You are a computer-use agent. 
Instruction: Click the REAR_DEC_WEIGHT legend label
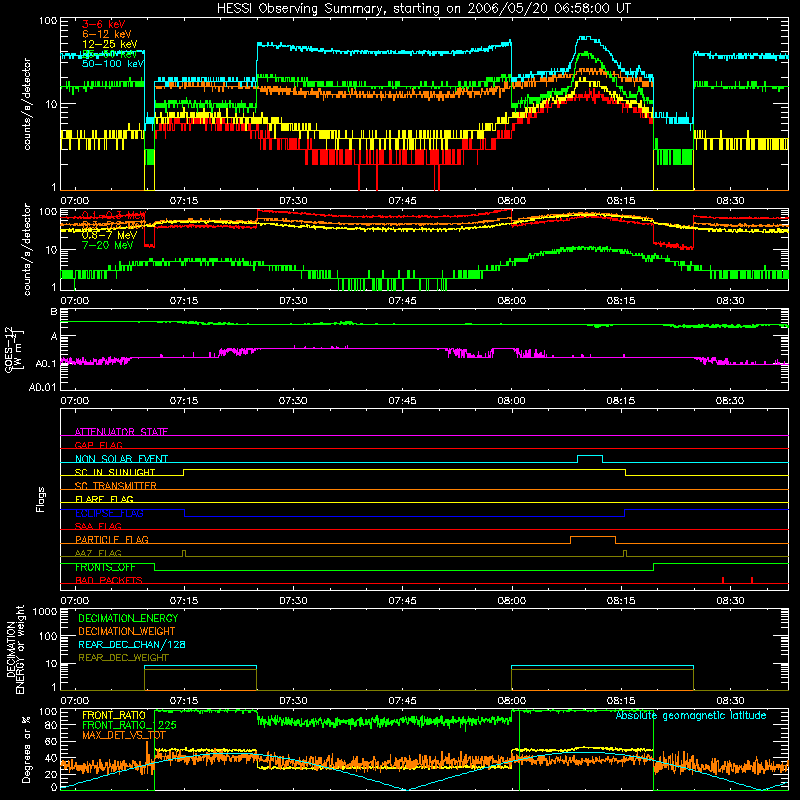click(x=123, y=658)
